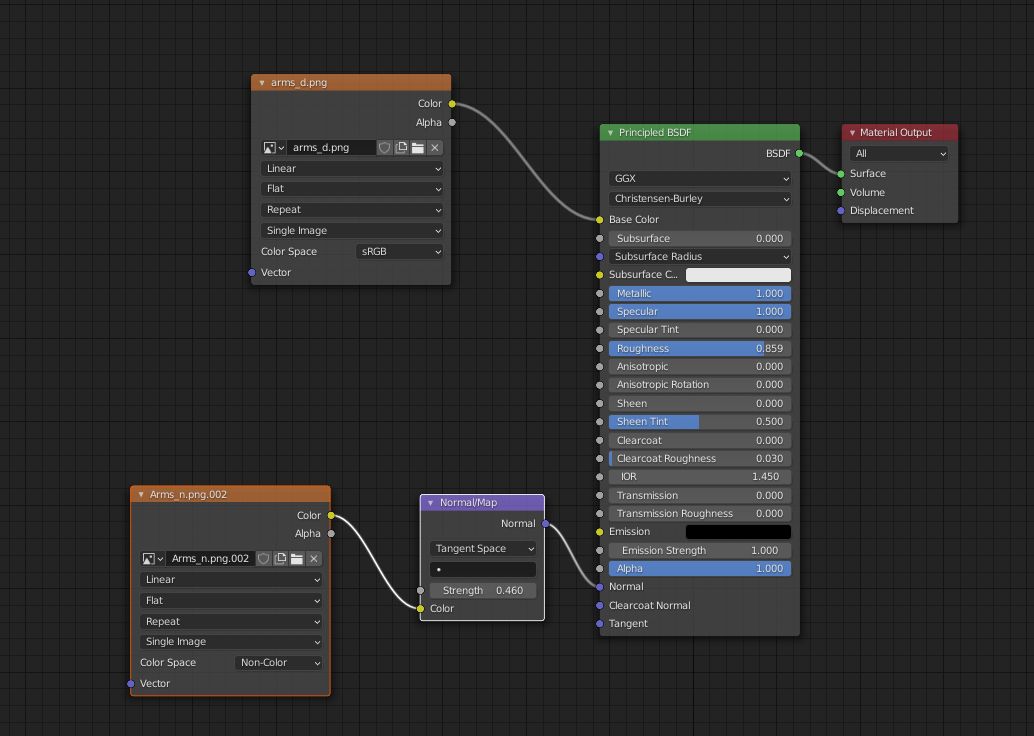Click the black Emission color swatch
The height and width of the screenshot is (736, 1034).
pyautogui.click(x=738, y=532)
